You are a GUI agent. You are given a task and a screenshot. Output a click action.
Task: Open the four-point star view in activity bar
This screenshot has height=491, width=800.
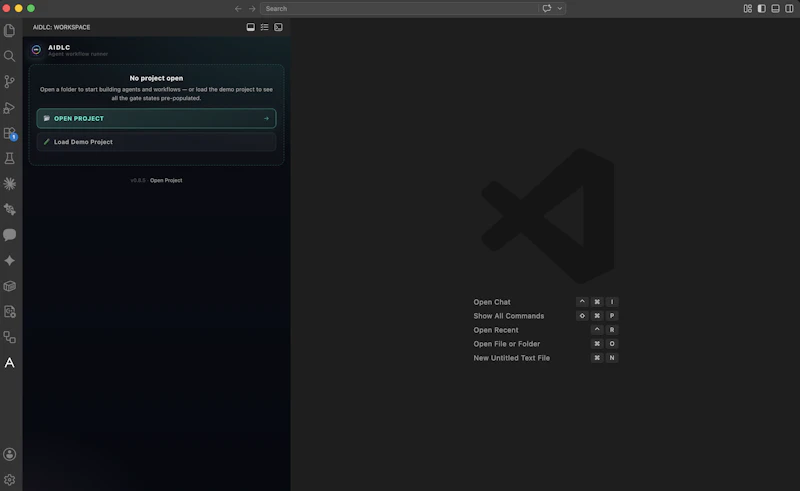coord(9,260)
